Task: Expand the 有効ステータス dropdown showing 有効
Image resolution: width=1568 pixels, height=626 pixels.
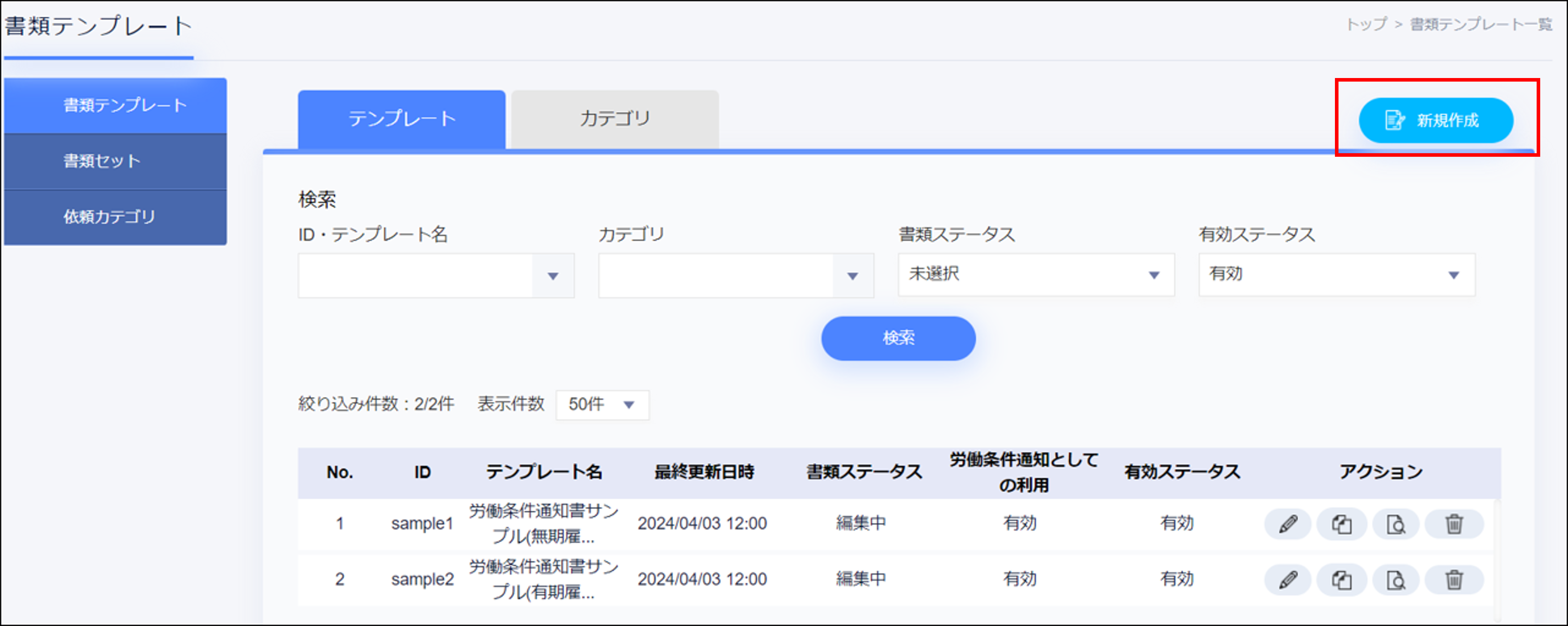Action: [1337, 275]
